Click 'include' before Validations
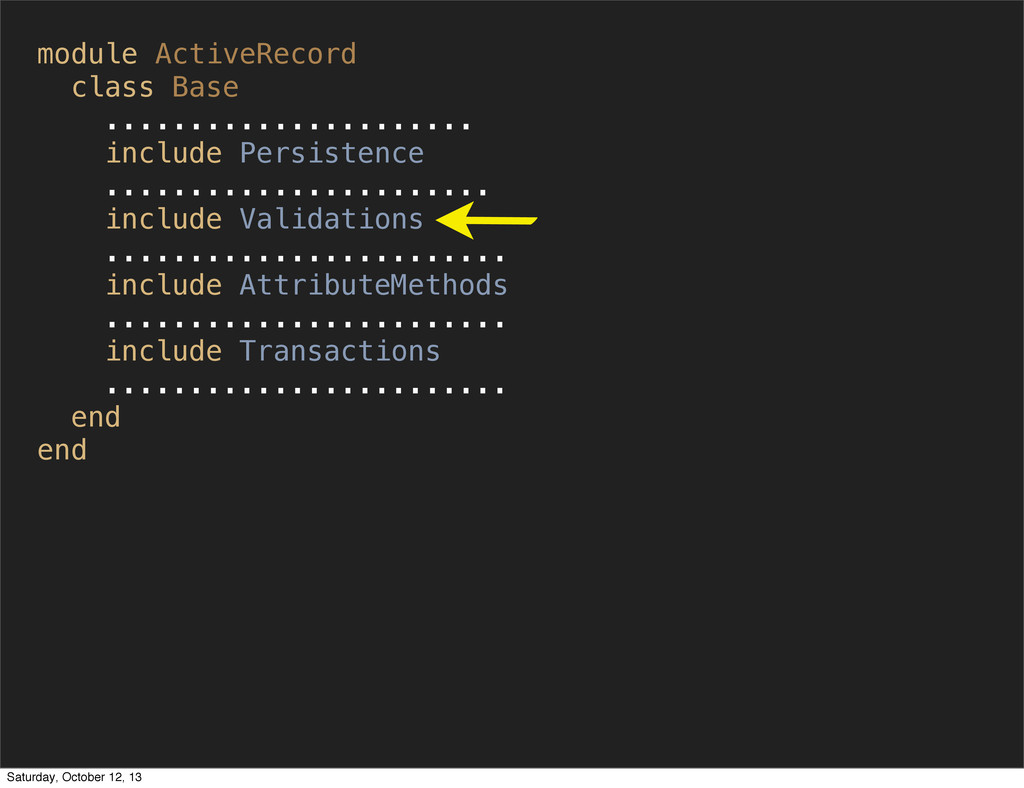Image resolution: width=1024 pixels, height=788 pixels. point(165,219)
